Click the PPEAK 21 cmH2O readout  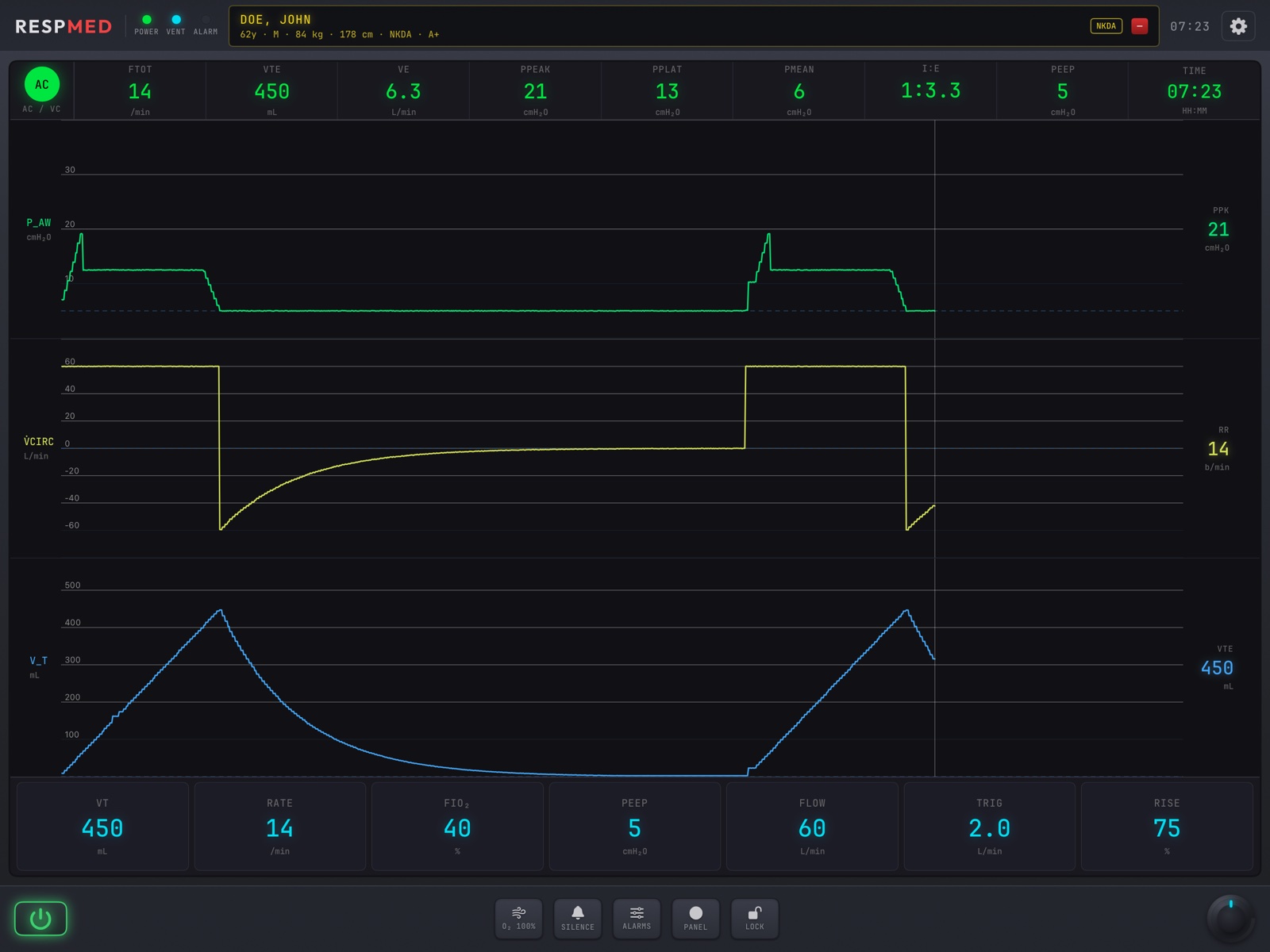[x=535, y=90]
